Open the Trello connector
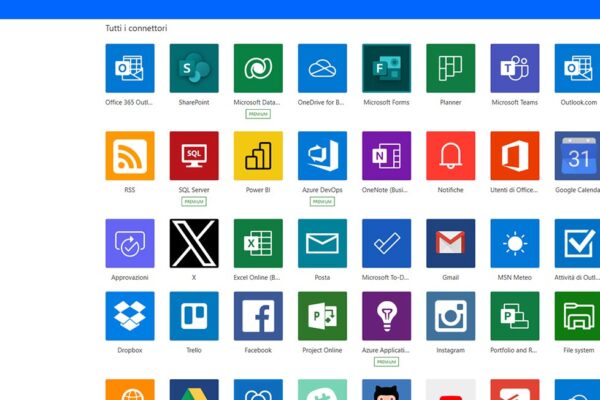Image resolution: width=600 pixels, height=400 pixels. click(x=194, y=316)
